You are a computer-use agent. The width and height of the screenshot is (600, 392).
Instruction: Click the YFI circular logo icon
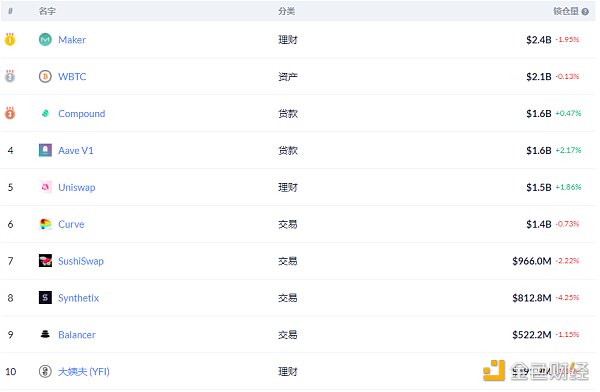(45, 371)
